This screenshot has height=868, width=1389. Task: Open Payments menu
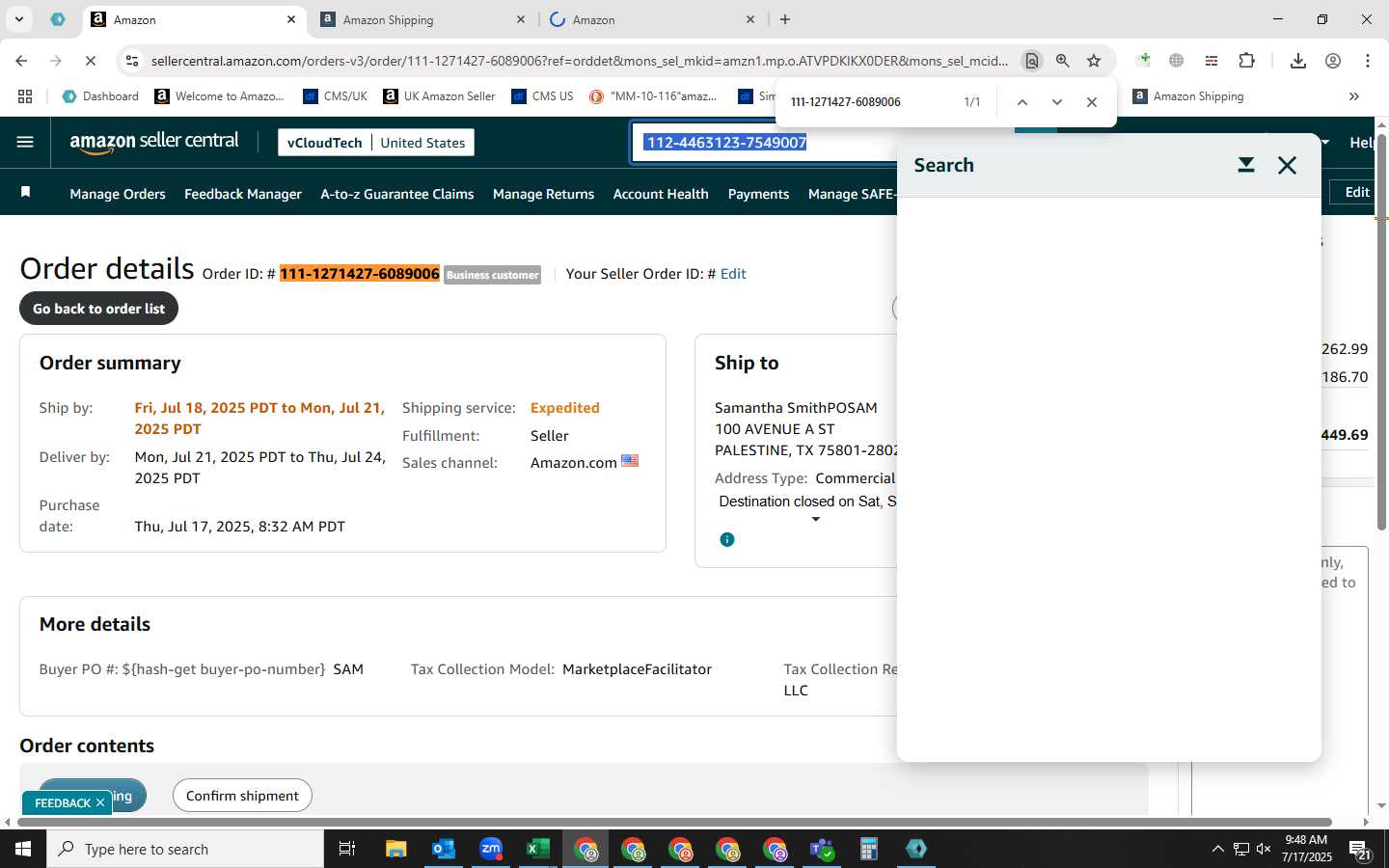(x=758, y=194)
